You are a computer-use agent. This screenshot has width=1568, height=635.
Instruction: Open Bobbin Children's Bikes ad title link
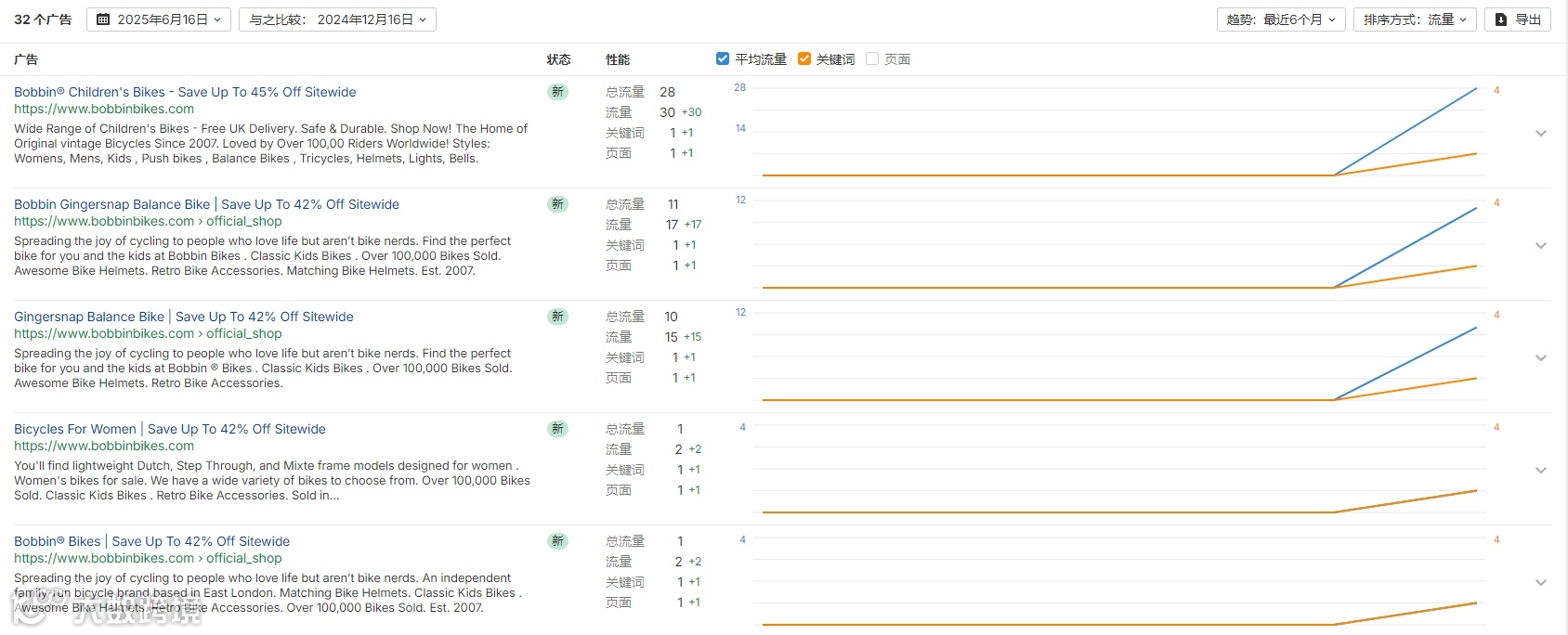(x=185, y=92)
